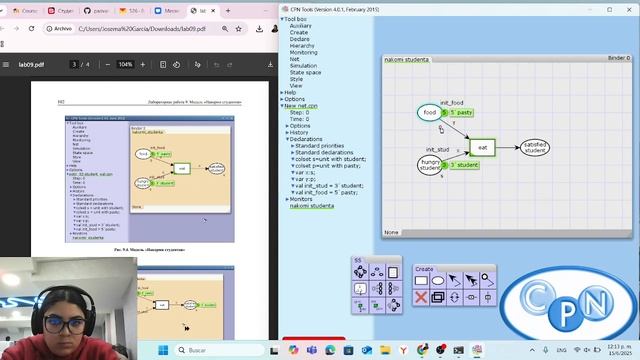Expand Standard declarations node
This screenshot has width=640, height=360.
pos(292,152)
